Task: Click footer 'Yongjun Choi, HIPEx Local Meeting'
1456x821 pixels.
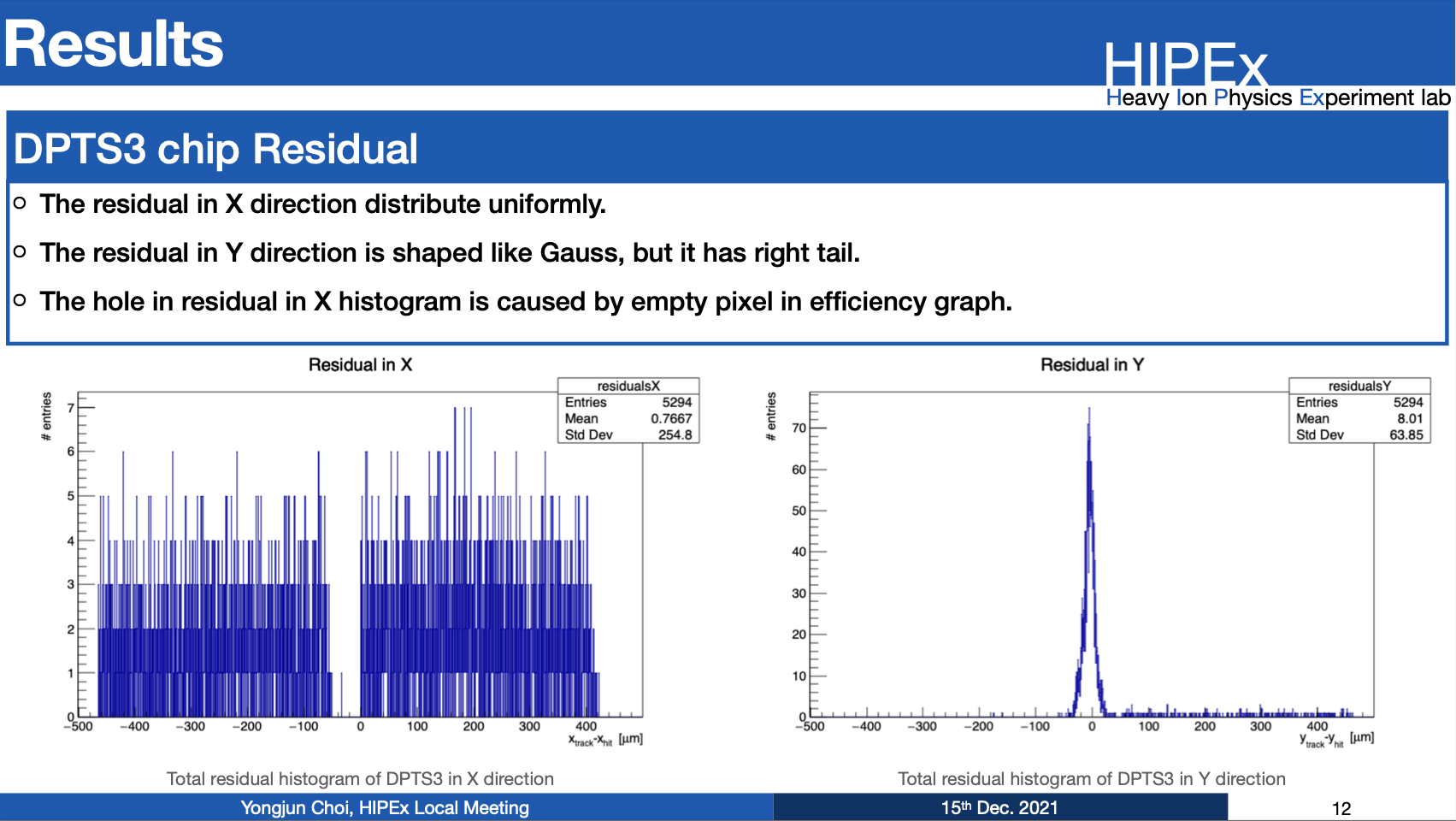Action: (x=385, y=808)
